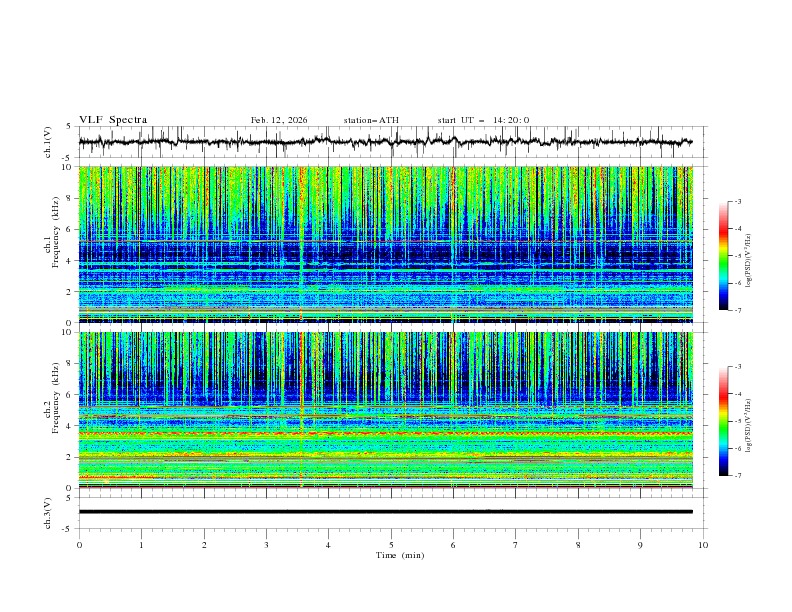Click the ch.2 "Frequency (kHz)" axis label
The image size is (792, 612).
(x=56, y=398)
